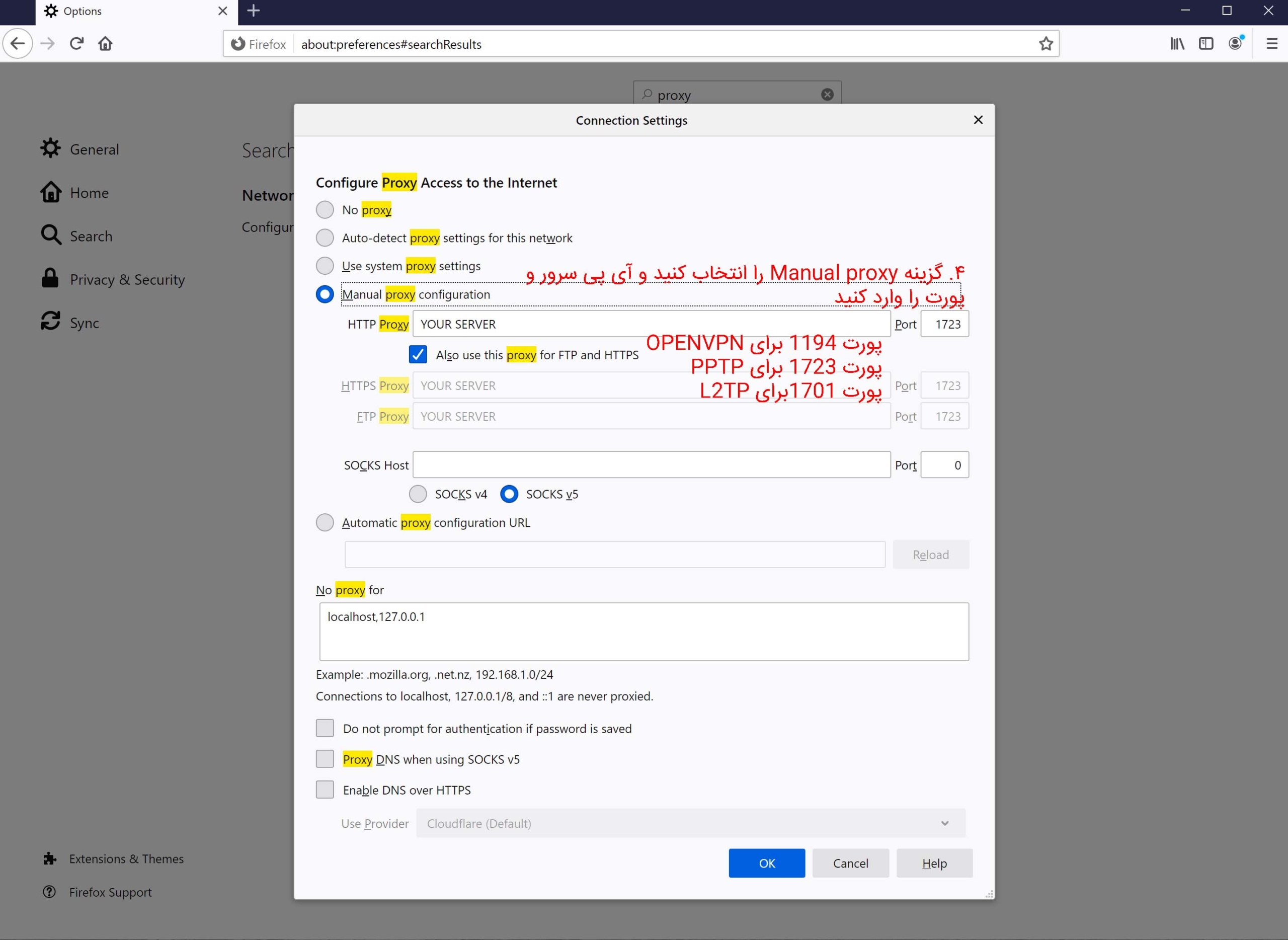Screen dimensions: 1288x940
Task: Choose the SOCKS v4 radio button
Action: point(418,494)
